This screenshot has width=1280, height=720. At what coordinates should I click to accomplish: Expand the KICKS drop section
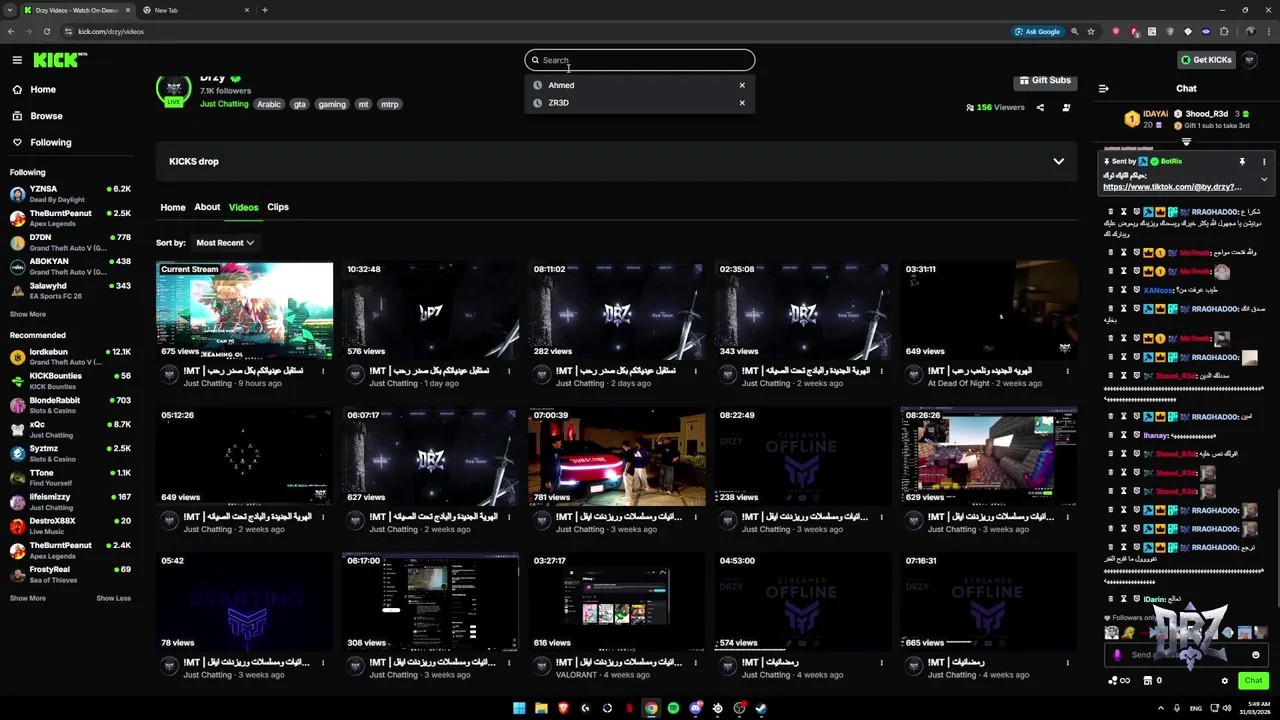[1058, 161]
